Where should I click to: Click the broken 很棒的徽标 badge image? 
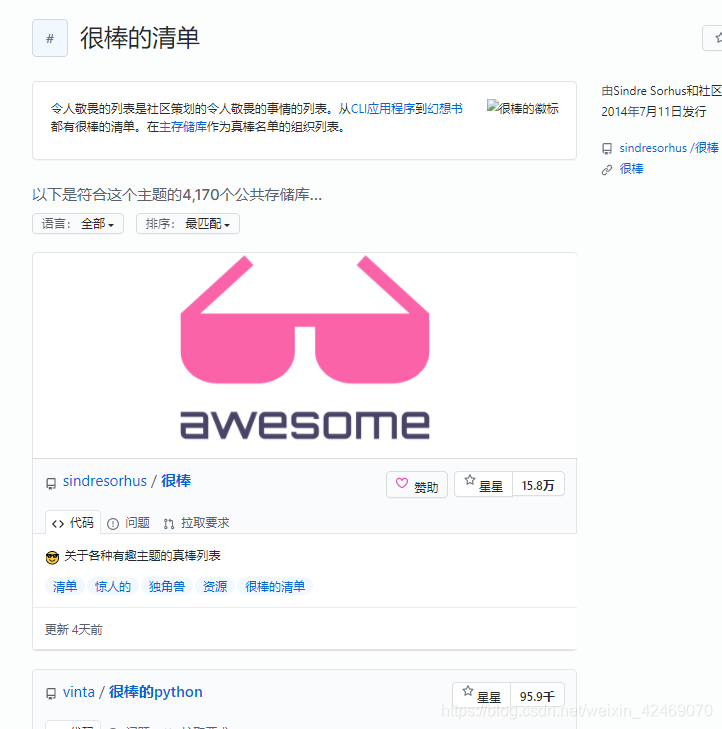pos(523,108)
